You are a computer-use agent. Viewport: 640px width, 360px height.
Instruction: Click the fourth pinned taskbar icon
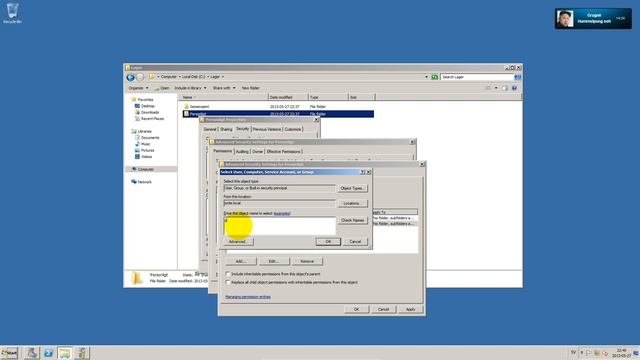click(x=82, y=353)
